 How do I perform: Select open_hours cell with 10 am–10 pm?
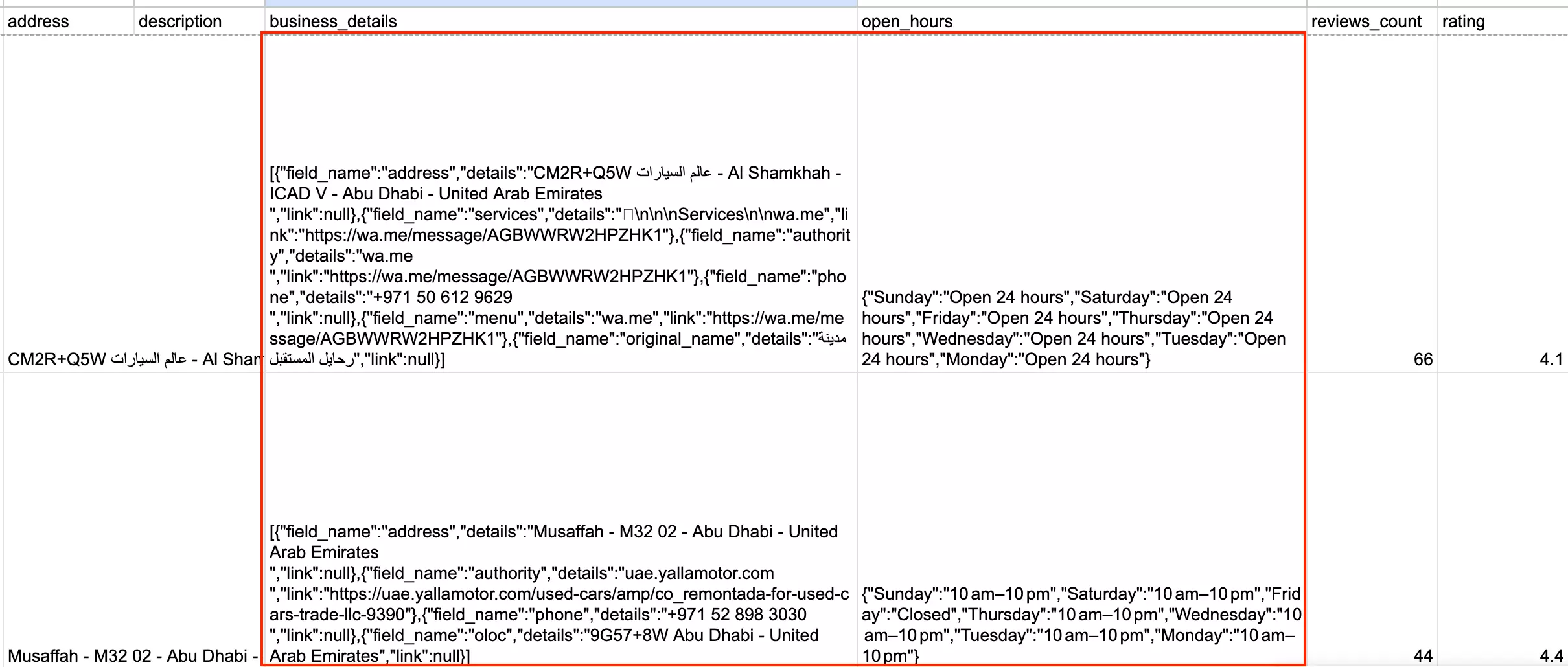1081,520
